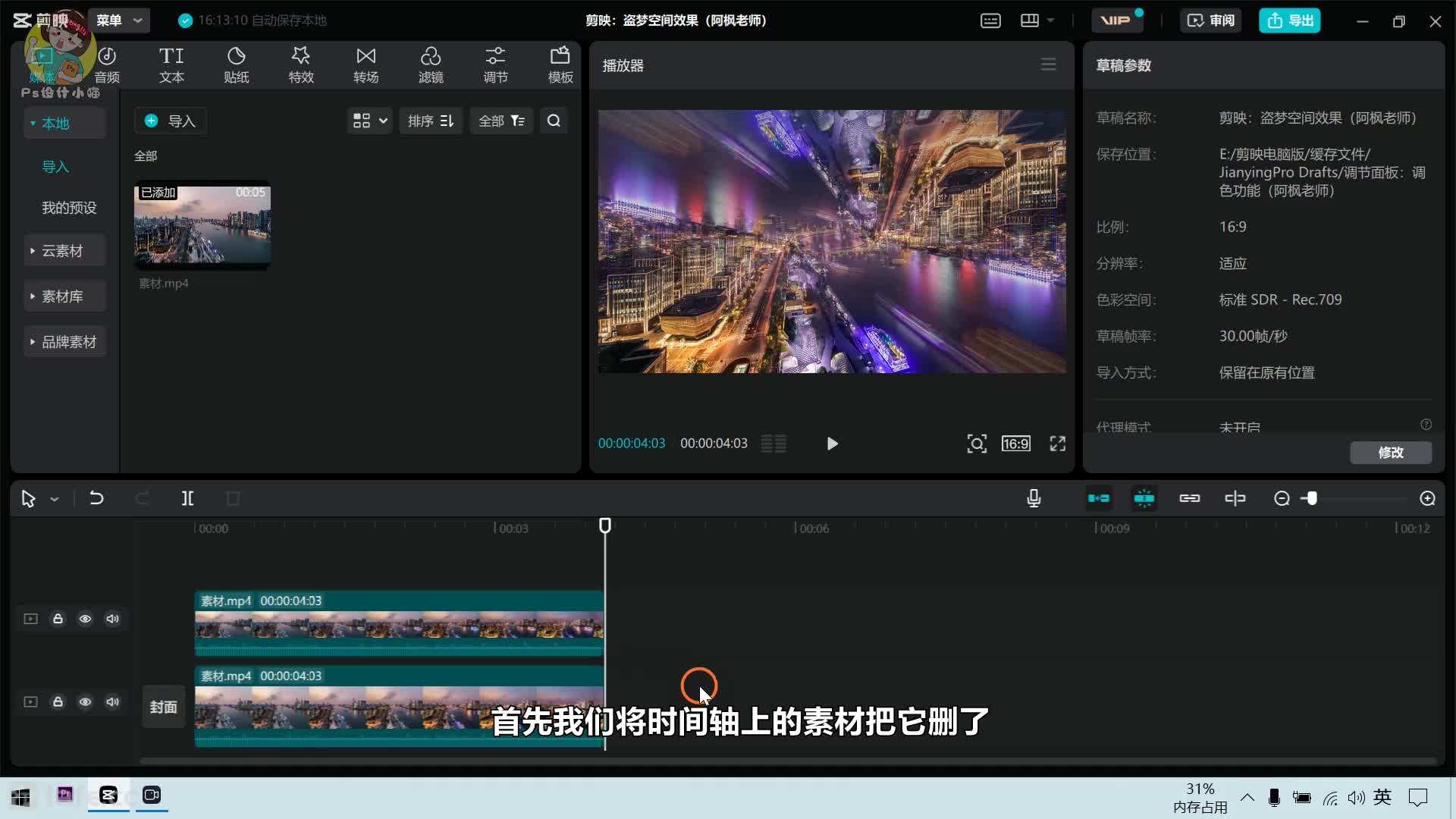Mute the lower main video track
This screenshot has height=819, width=1456.
click(112, 702)
